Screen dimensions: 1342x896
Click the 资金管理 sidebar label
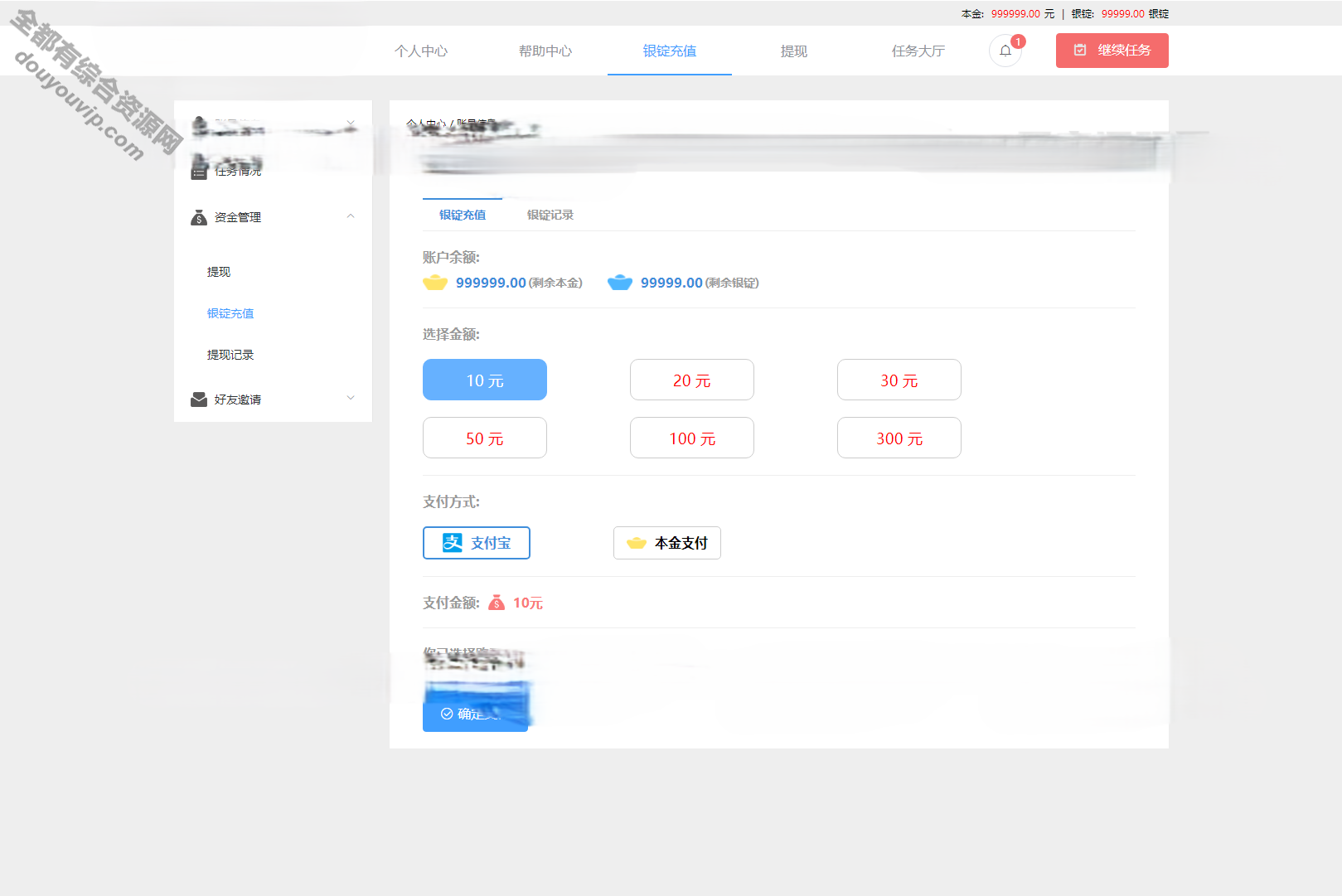[238, 217]
